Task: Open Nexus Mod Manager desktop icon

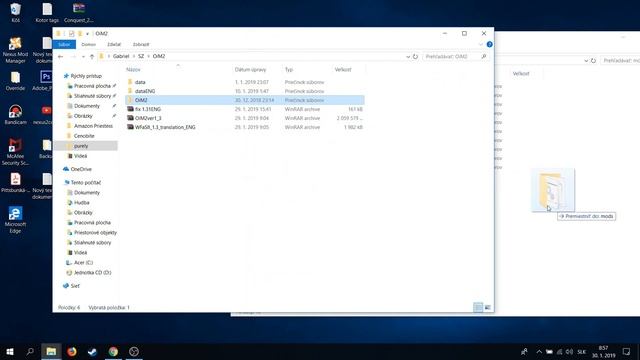Action: [16, 50]
